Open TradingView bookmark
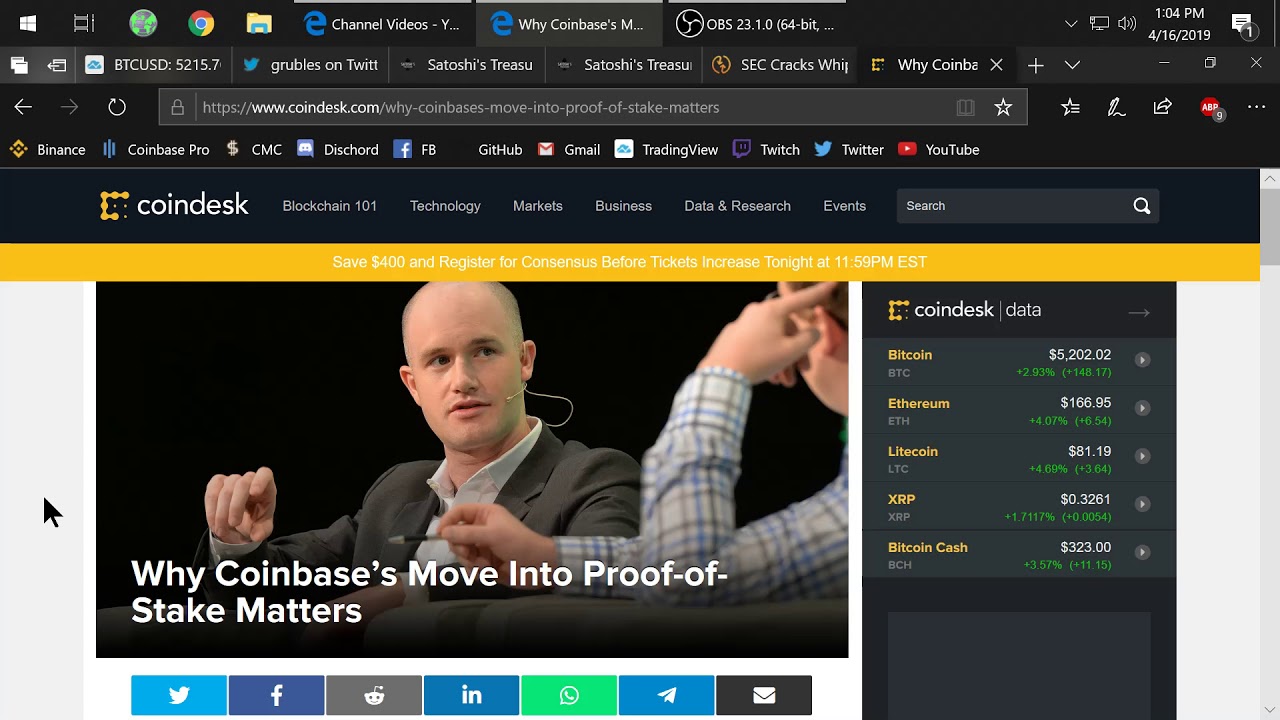 [667, 150]
